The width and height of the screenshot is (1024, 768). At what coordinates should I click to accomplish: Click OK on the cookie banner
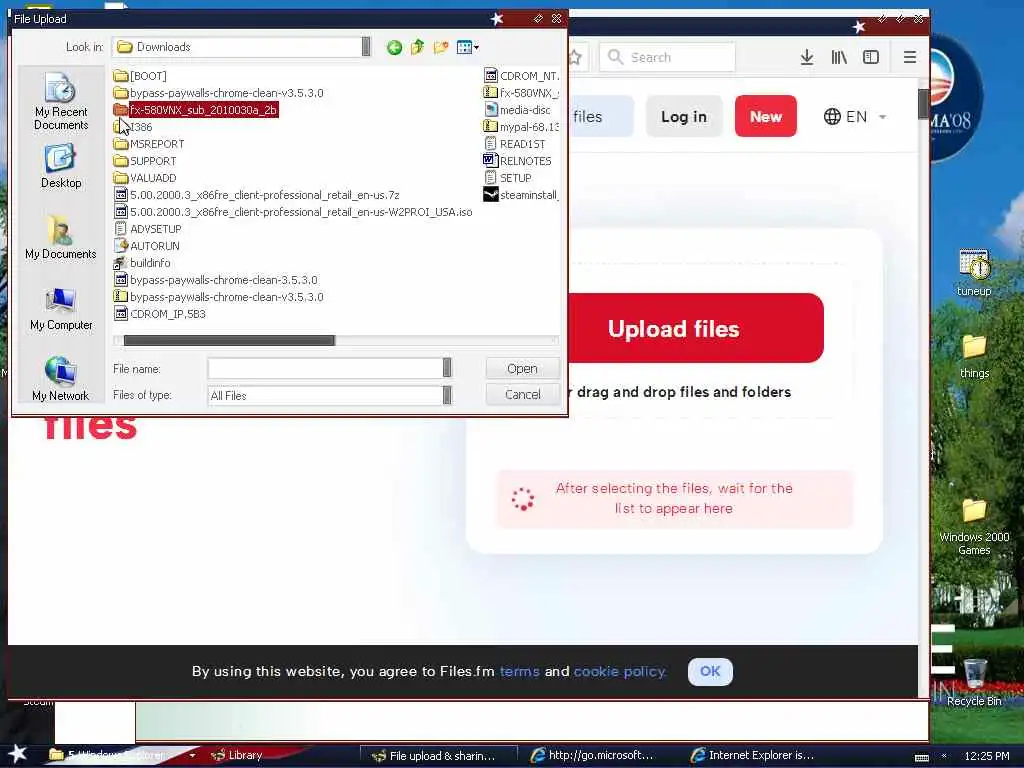710,671
